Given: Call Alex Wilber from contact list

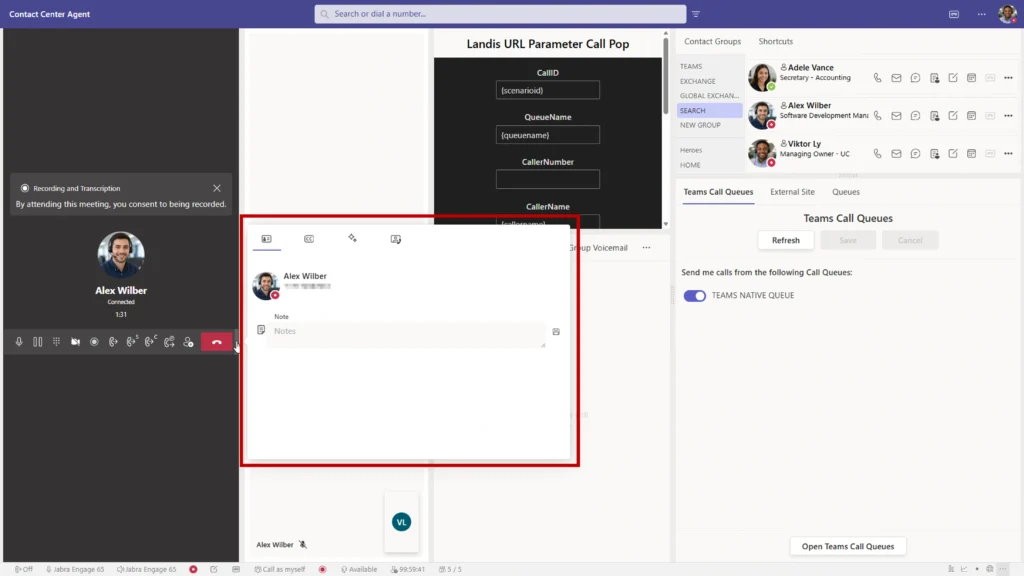Looking at the screenshot, I should pos(877,116).
